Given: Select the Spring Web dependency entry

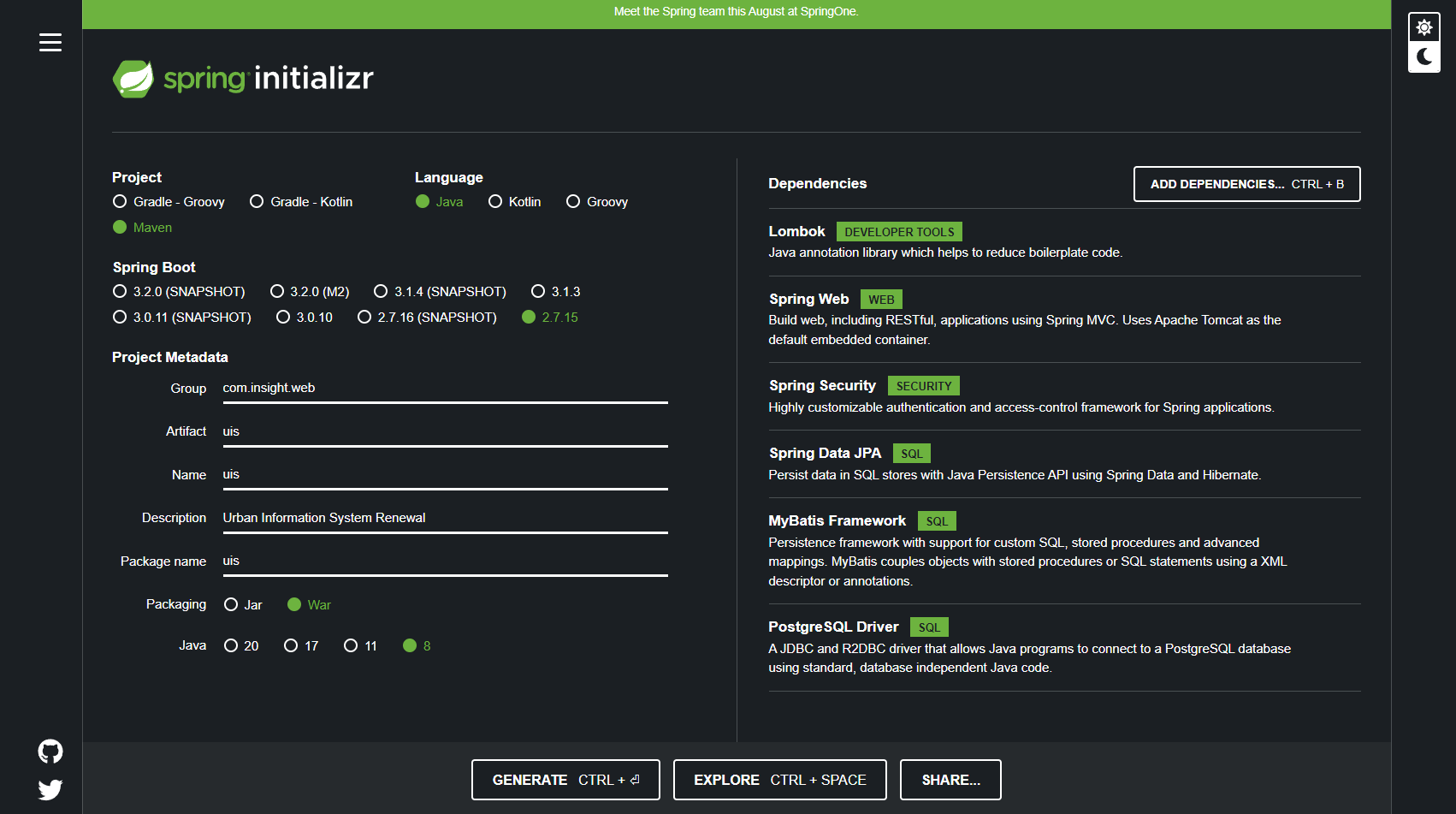Looking at the screenshot, I should (x=1064, y=318).
